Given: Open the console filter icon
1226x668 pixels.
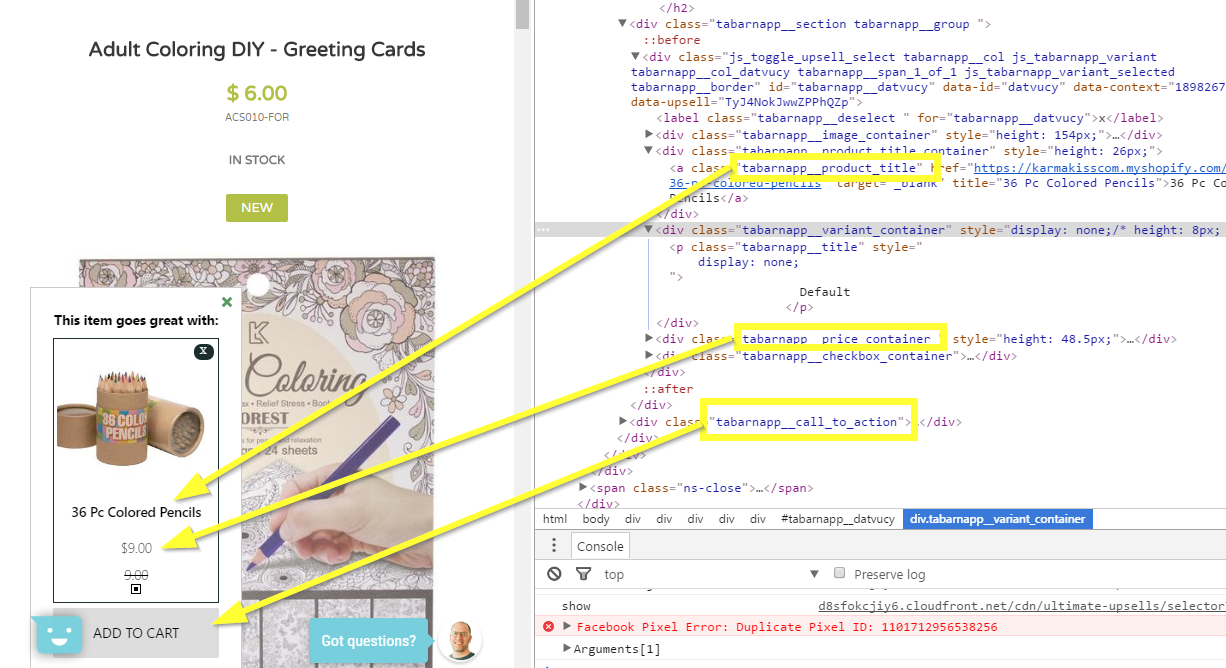Looking at the screenshot, I should pyautogui.click(x=583, y=574).
